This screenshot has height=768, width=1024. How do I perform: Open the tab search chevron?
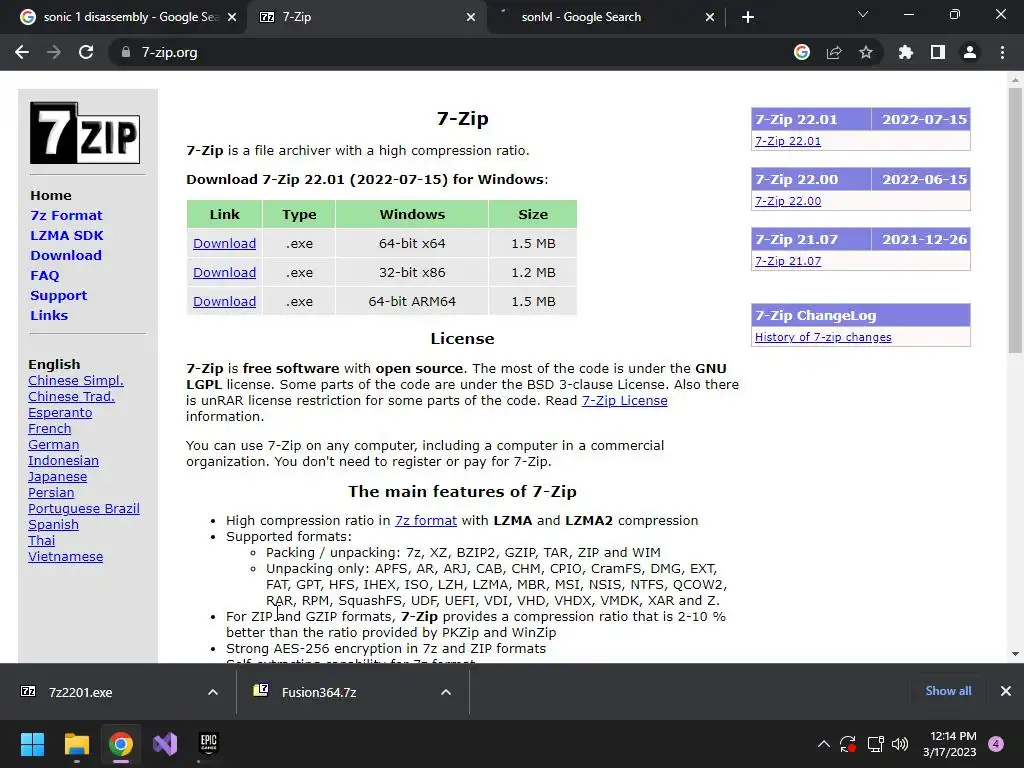pyautogui.click(x=863, y=14)
